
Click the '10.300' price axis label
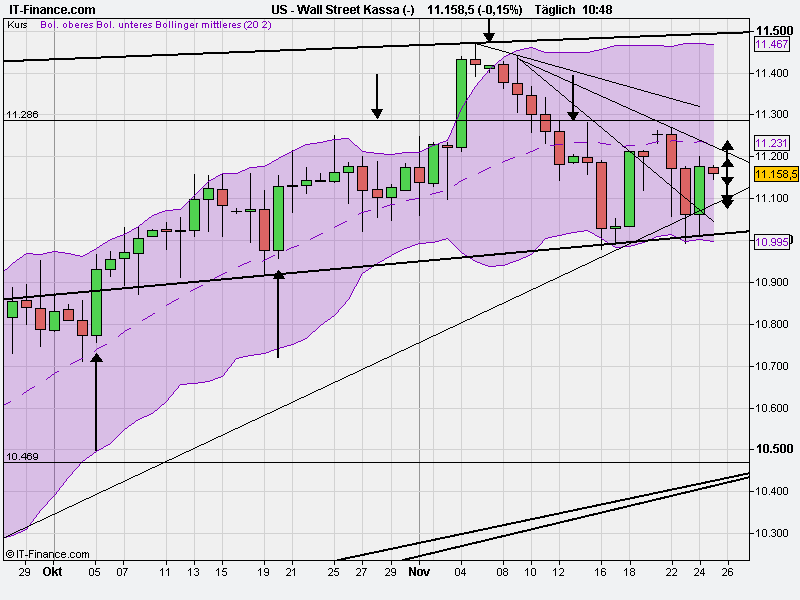[772, 533]
